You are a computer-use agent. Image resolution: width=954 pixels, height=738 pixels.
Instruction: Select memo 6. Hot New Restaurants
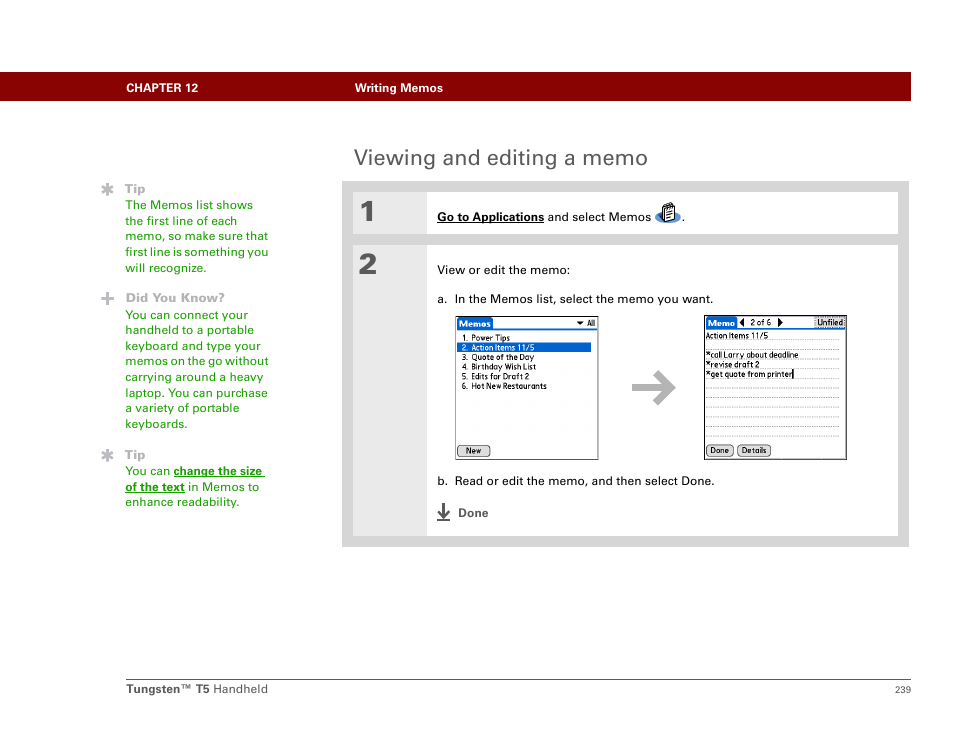[x=504, y=386]
